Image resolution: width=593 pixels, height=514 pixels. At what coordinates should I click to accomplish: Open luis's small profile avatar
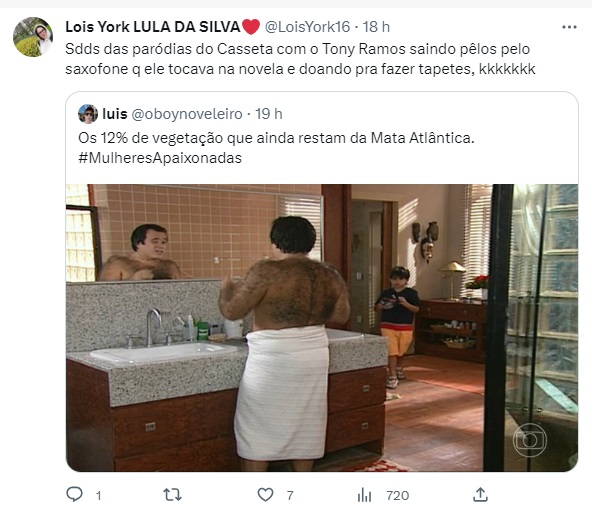[x=88, y=114]
